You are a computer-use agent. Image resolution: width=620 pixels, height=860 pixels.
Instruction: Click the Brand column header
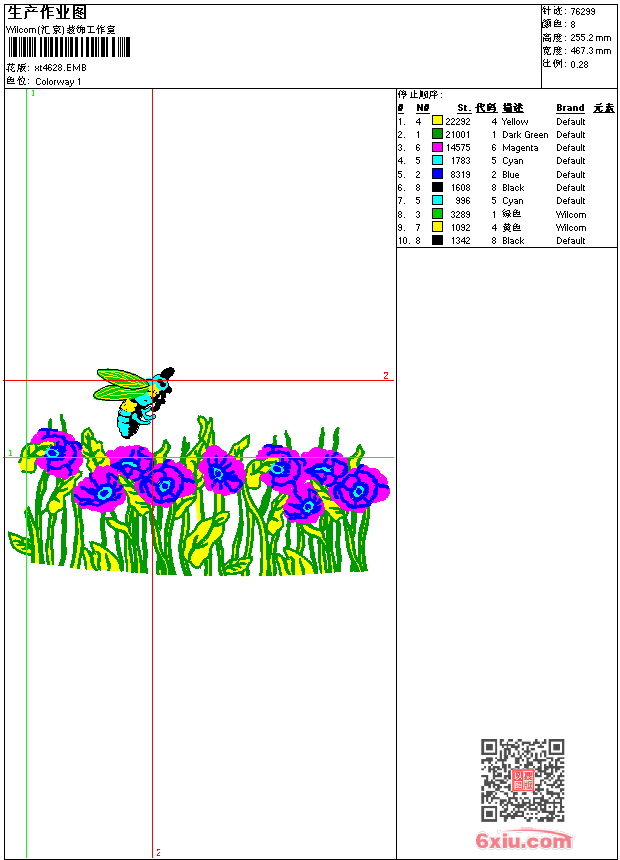[570, 108]
